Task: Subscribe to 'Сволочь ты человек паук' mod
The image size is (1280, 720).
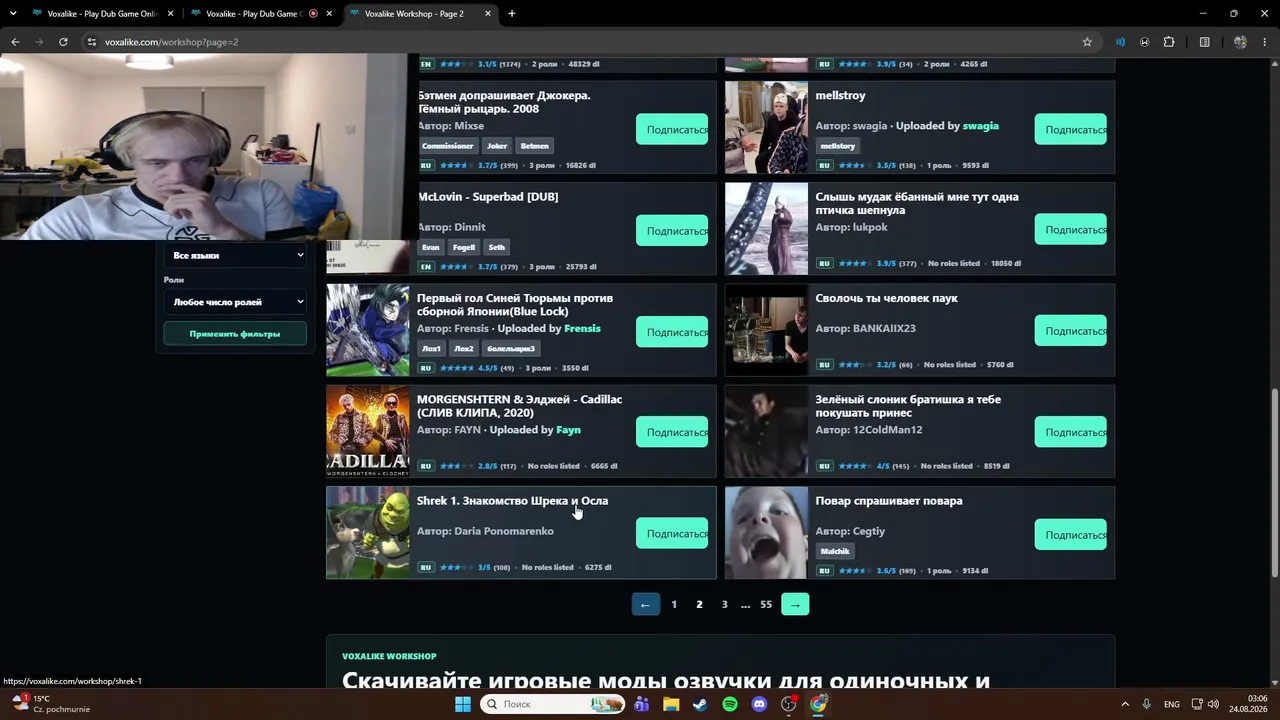Action: tap(1071, 330)
